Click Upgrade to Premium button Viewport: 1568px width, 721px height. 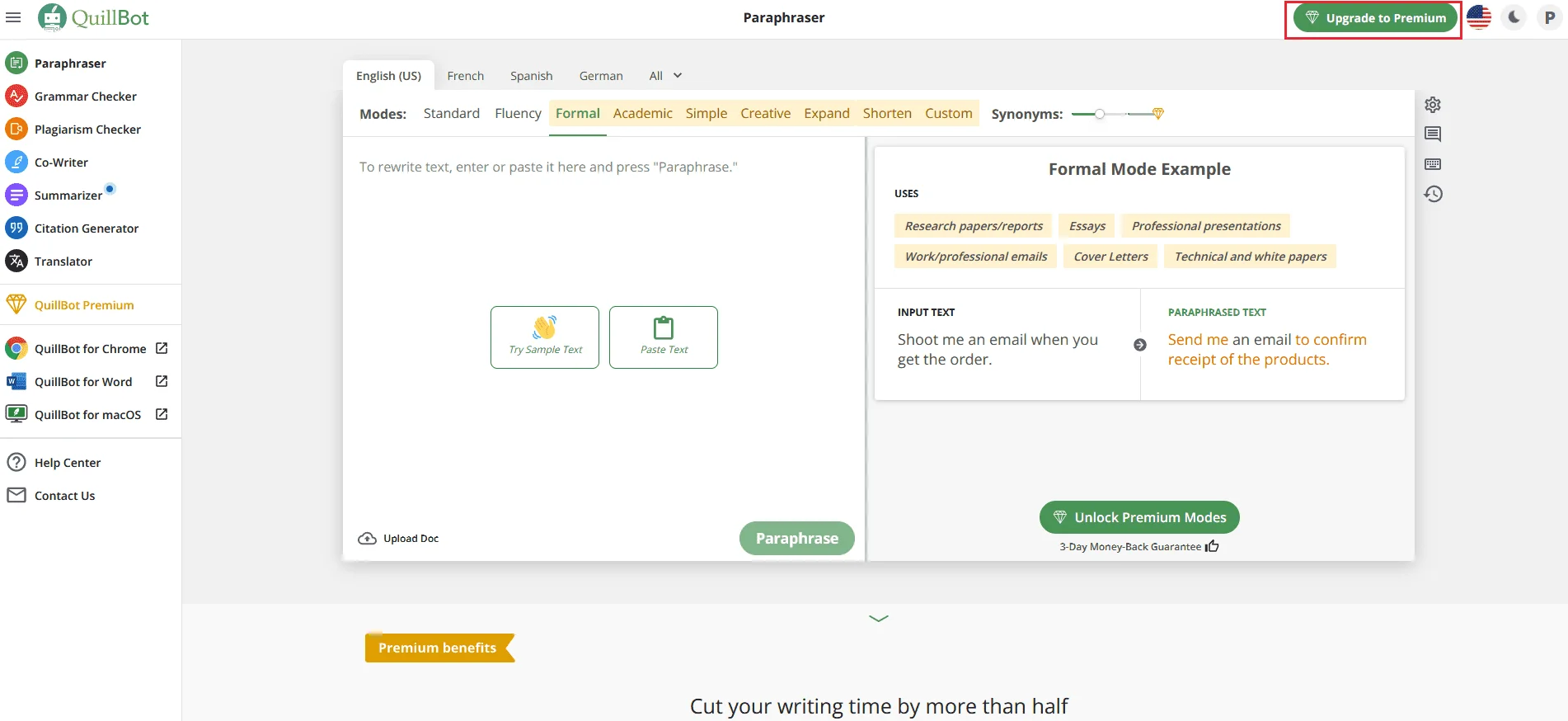[1375, 18]
